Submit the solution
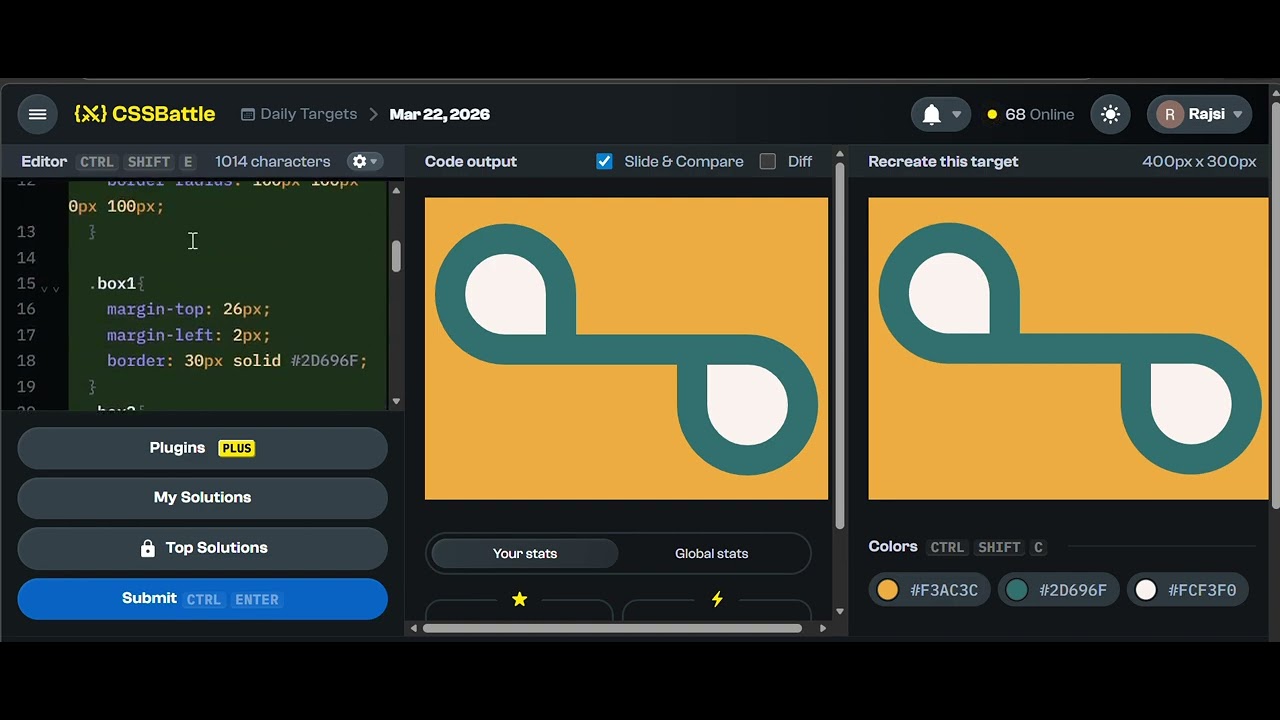This screenshot has height=720, width=1280. tap(202, 599)
